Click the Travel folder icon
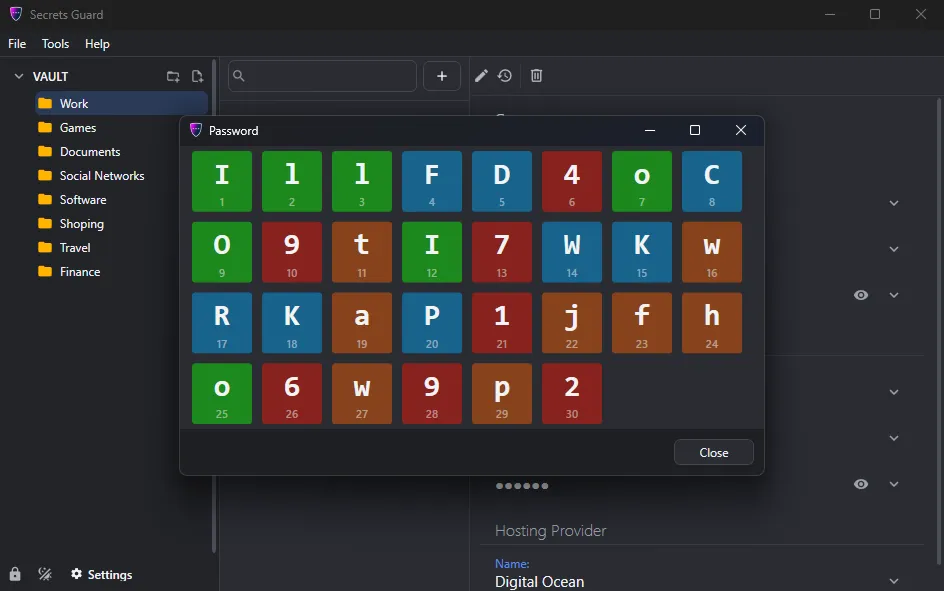Image resolution: width=944 pixels, height=591 pixels. point(45,247)
